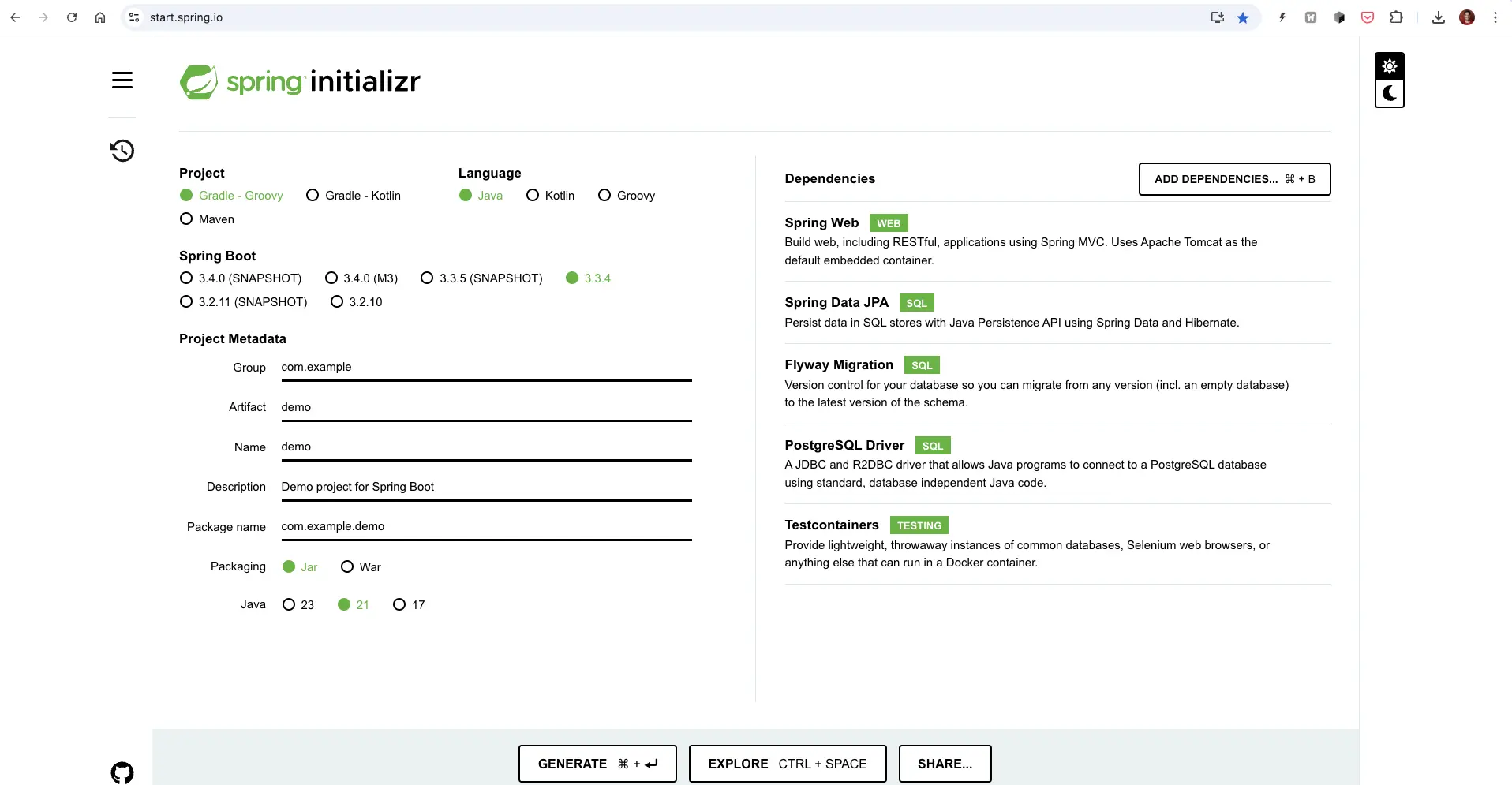Open the project history clock icon
Screen dimensions: 1512x785
point(122,151)
